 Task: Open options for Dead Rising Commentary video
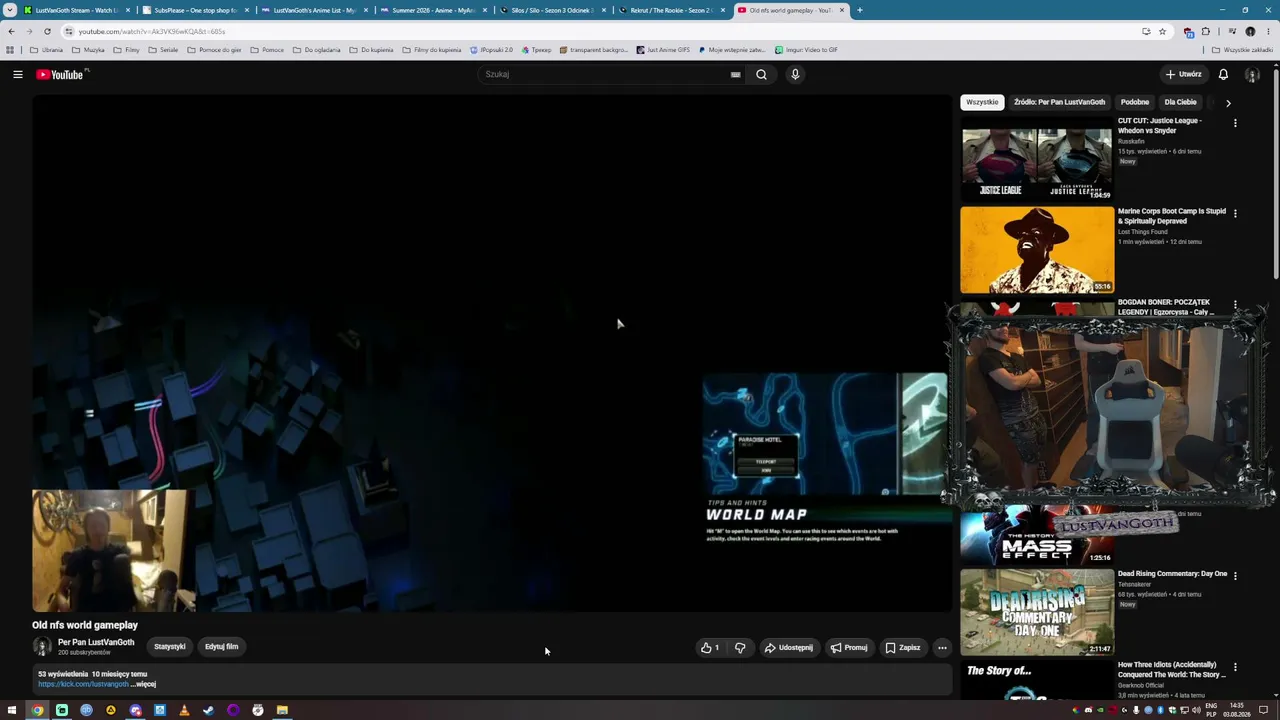click(1235, 576)
